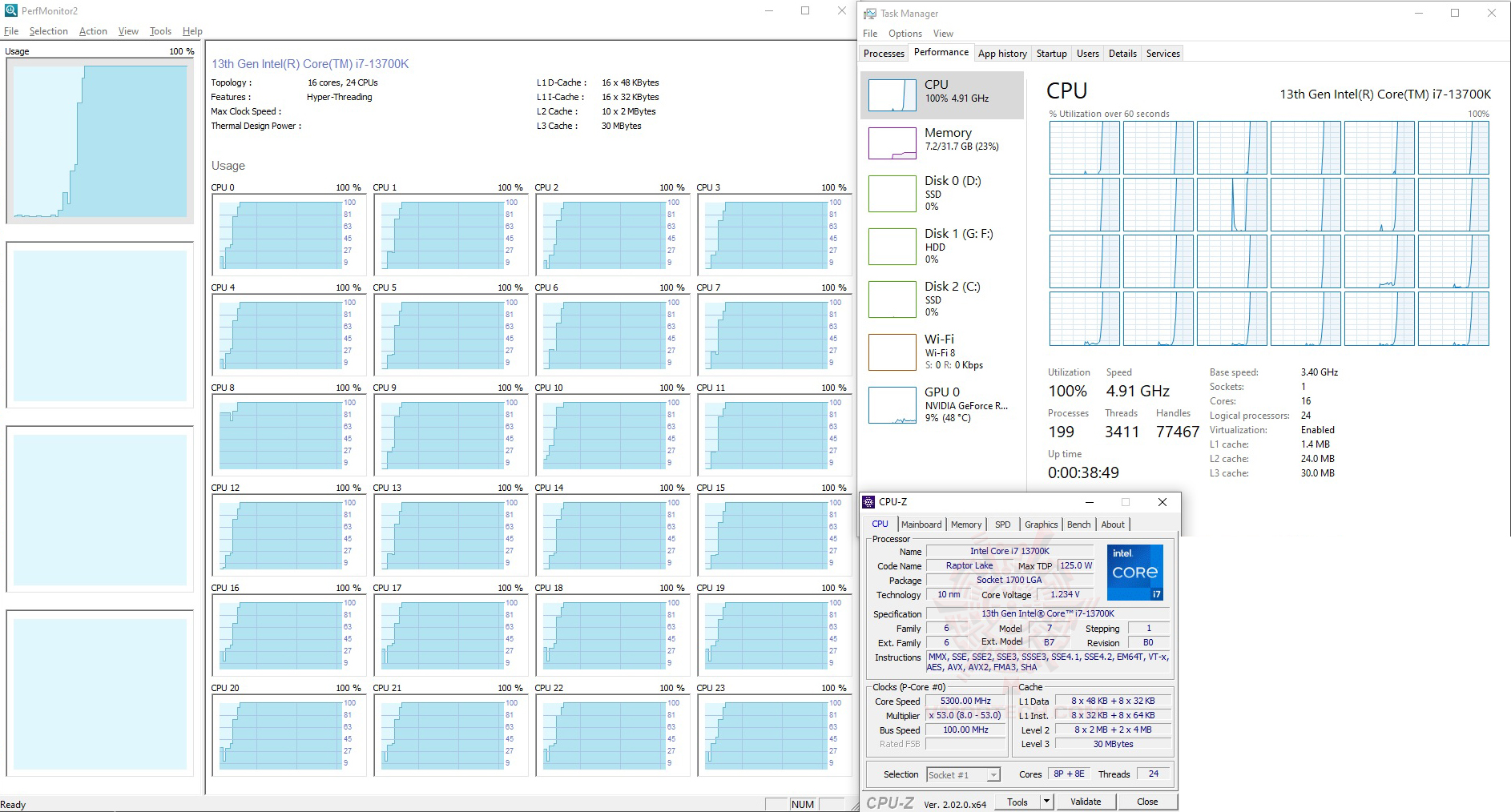
Task: Switch to Startup tab in Task Manager
Action: click(x=1051, y=54)
